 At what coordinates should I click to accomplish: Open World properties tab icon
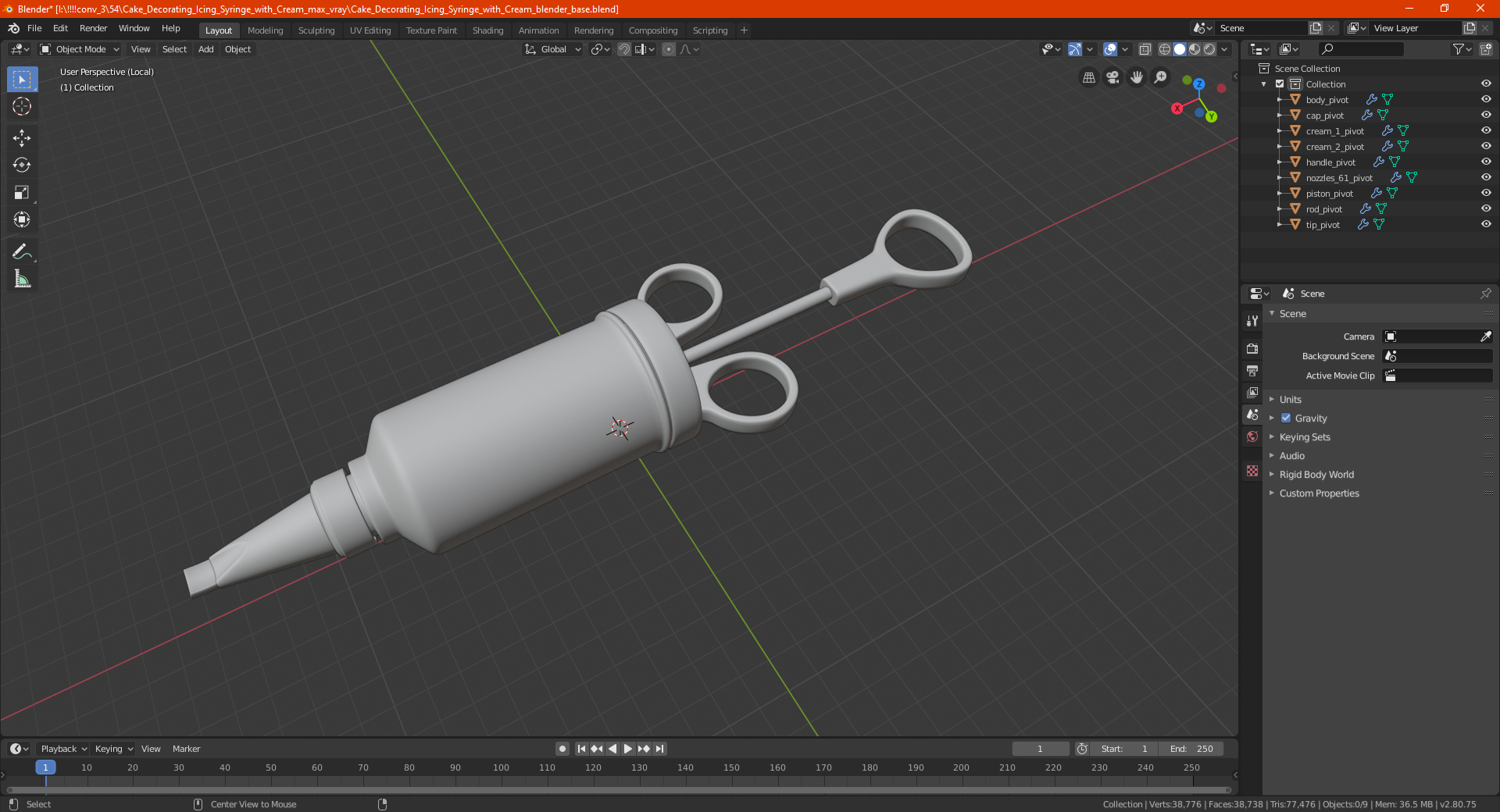[1252, 436]
